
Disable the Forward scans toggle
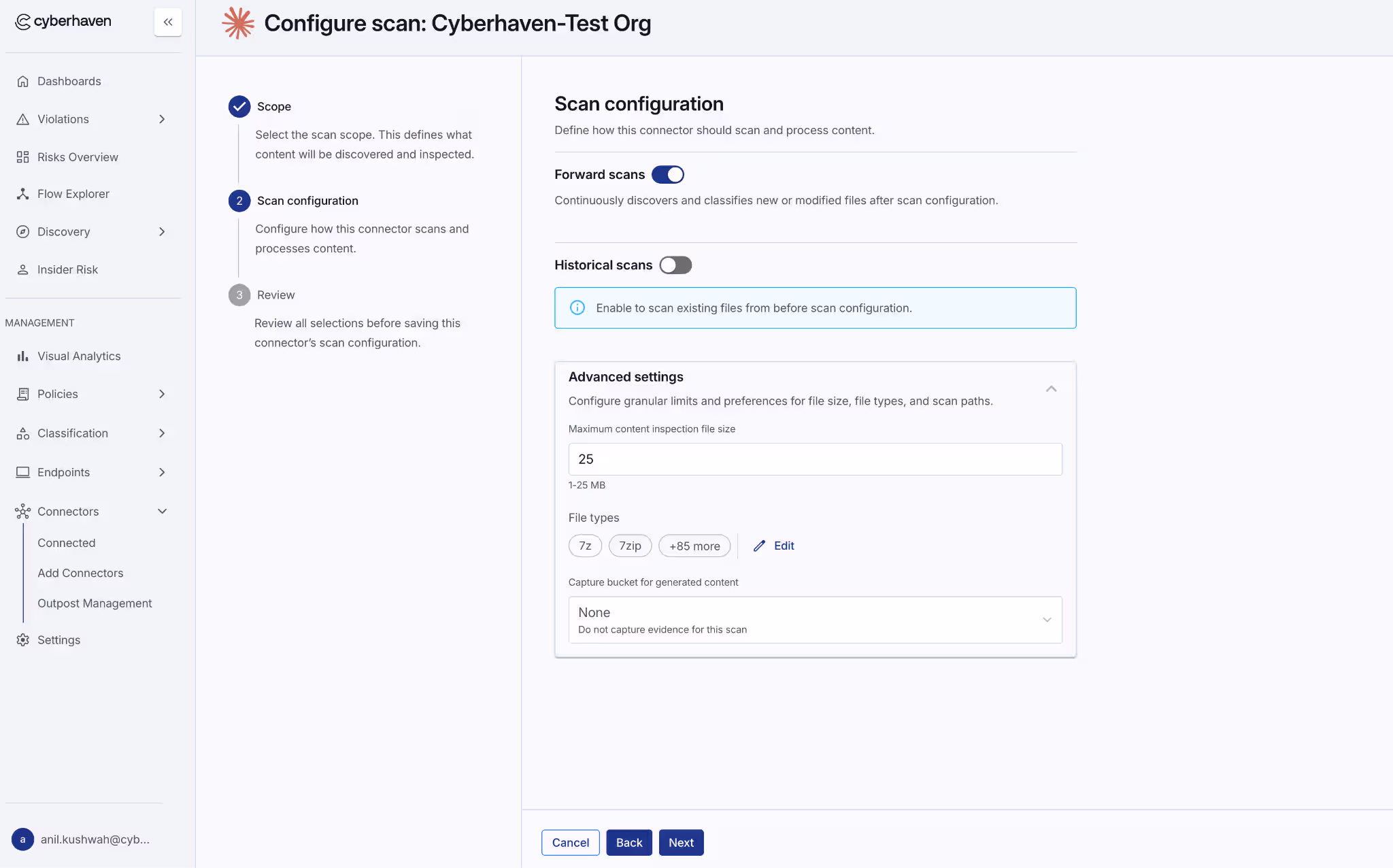pyautogui.click(x=668, y=175)
